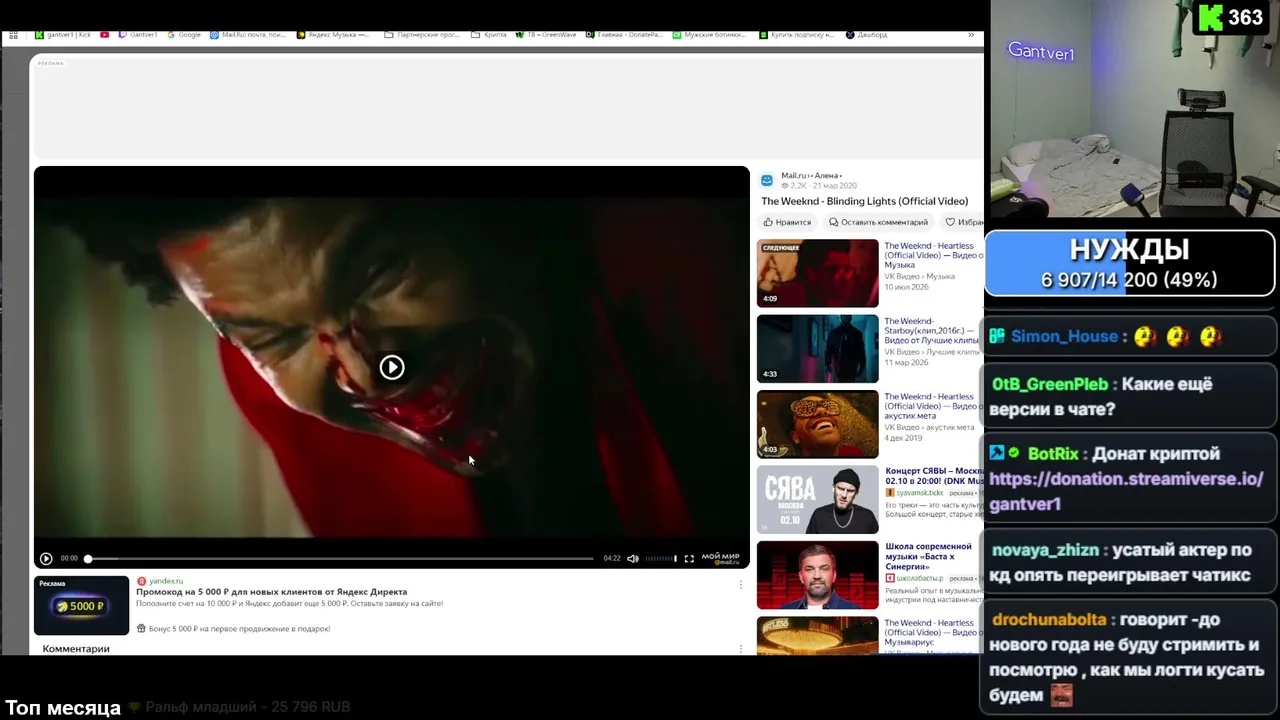Open the Школа современной музыки link
The width and height of the screenshot is (1280, 720).
(x=928, y=556)
